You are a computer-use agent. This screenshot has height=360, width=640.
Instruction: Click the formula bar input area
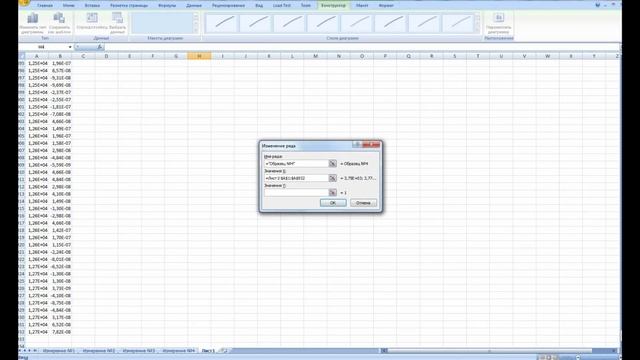pyautogui.click(x=361, y=47)
